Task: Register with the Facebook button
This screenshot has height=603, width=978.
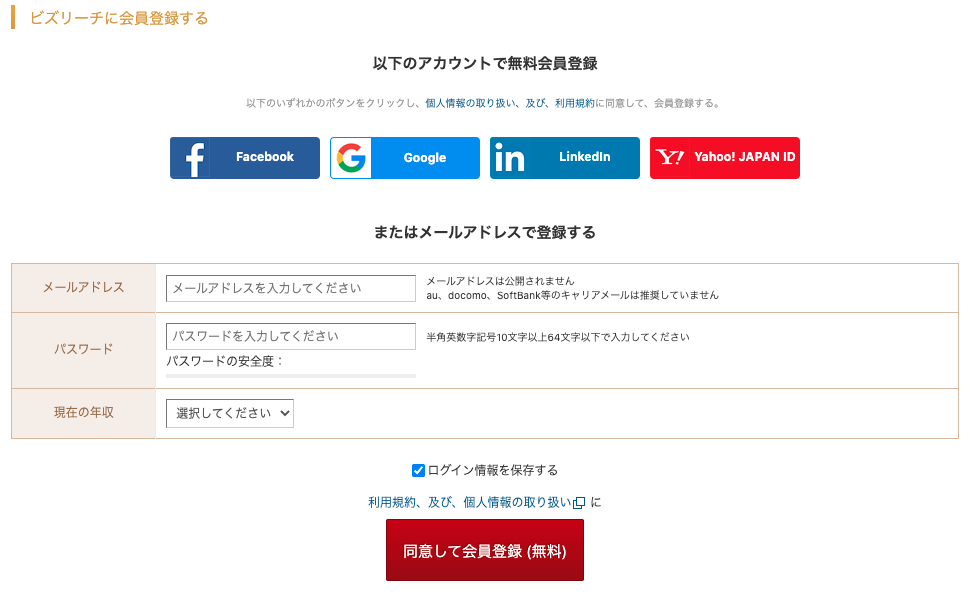Action: point(244,158)
